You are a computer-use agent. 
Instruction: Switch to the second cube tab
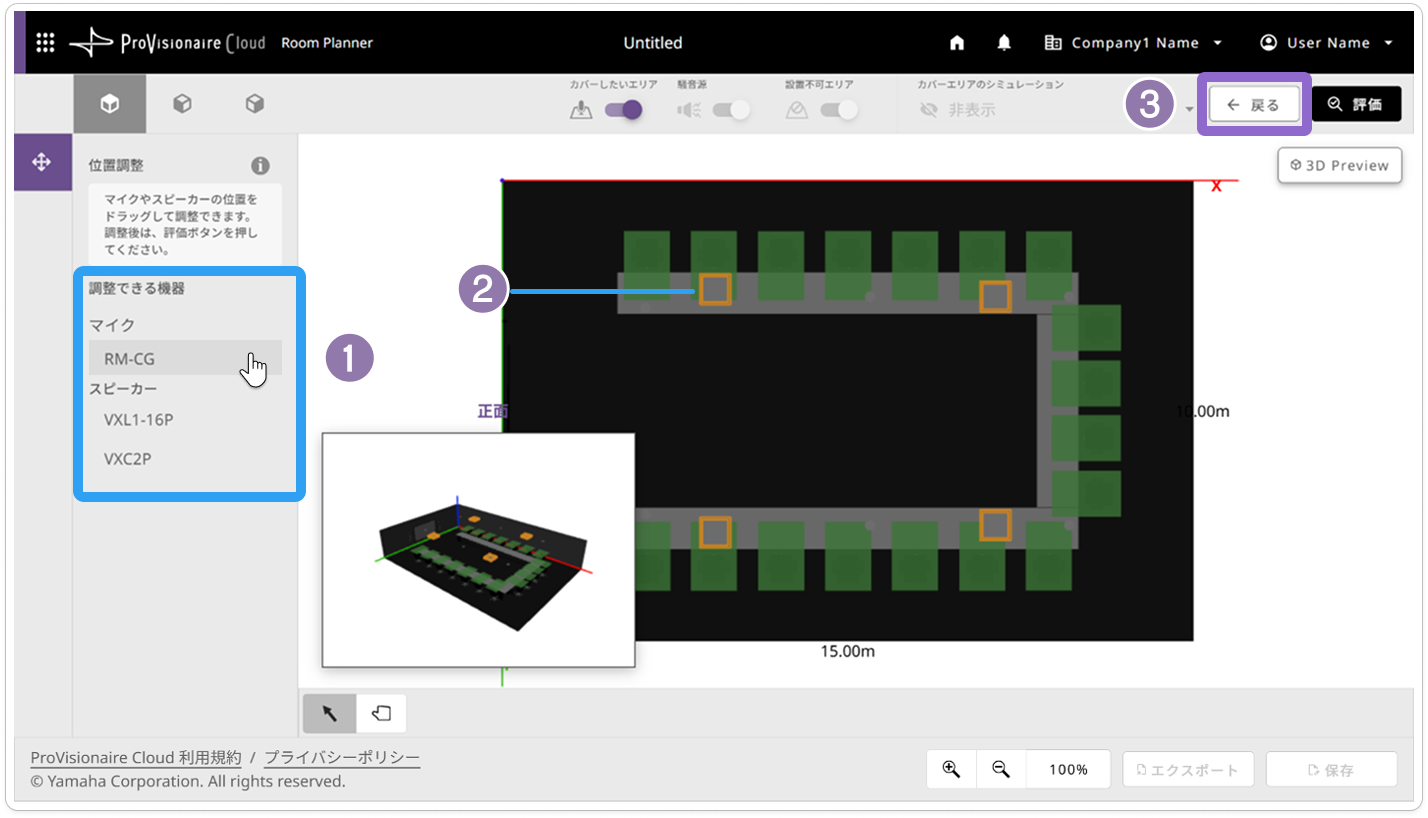(x=182, y=104)
